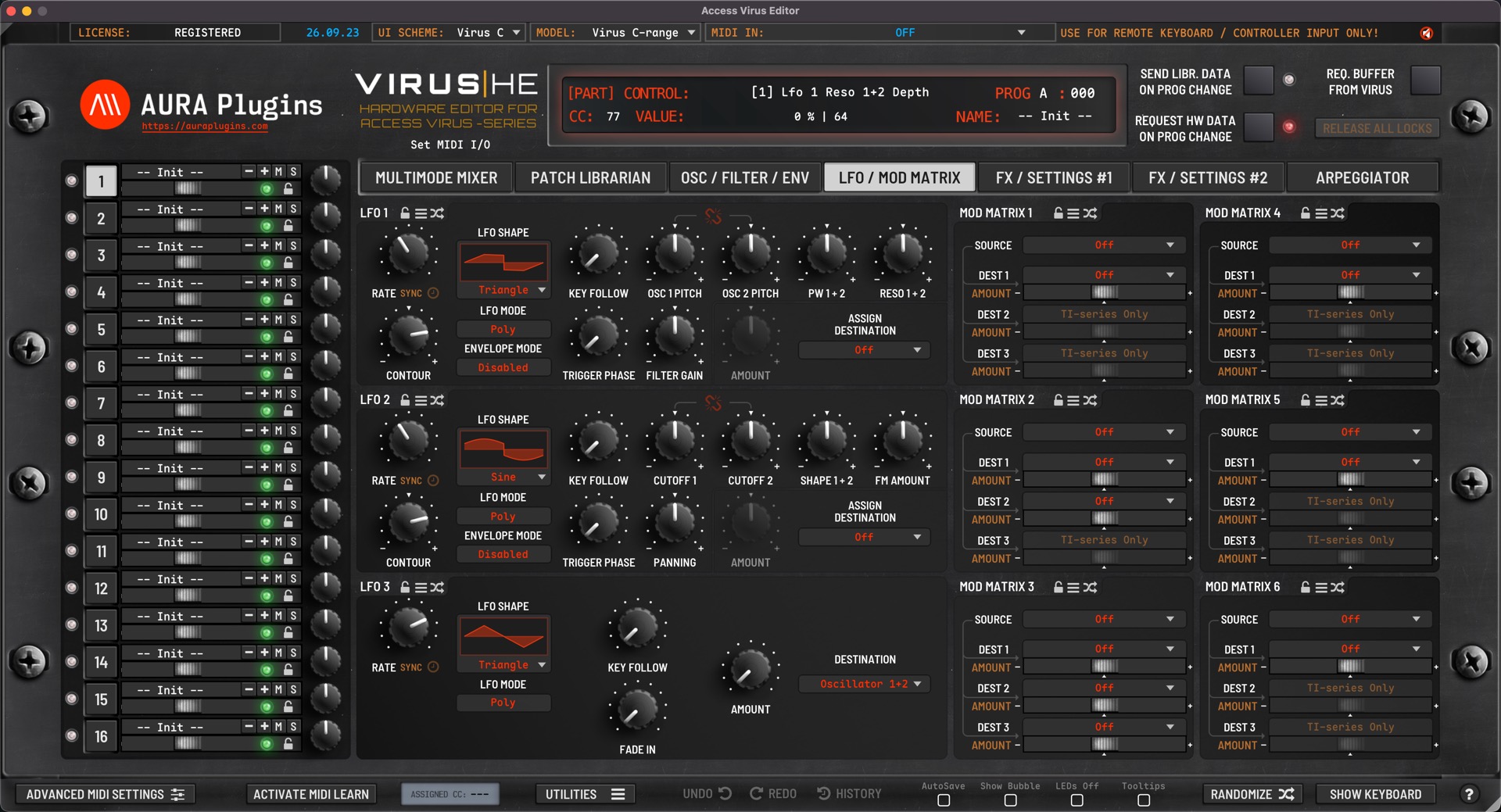Enable the Tooltips checkbox
The width and height of the screenshot is (1501, 812).
[1143, 800]
